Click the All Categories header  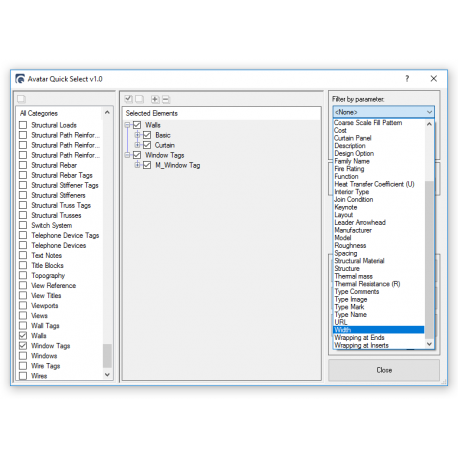pyautogui.click(x=39, y=113)
